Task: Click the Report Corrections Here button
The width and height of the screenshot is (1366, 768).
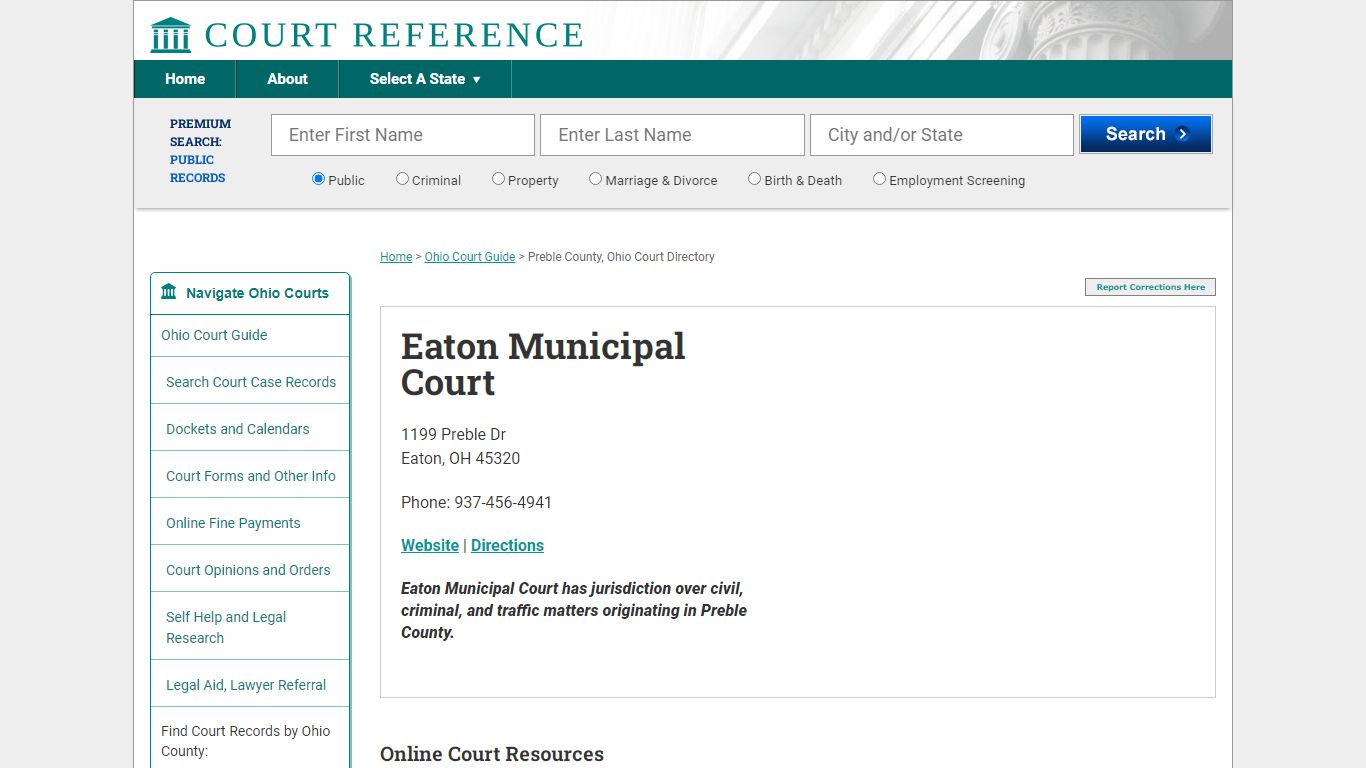Action: tap(1150, 287)
